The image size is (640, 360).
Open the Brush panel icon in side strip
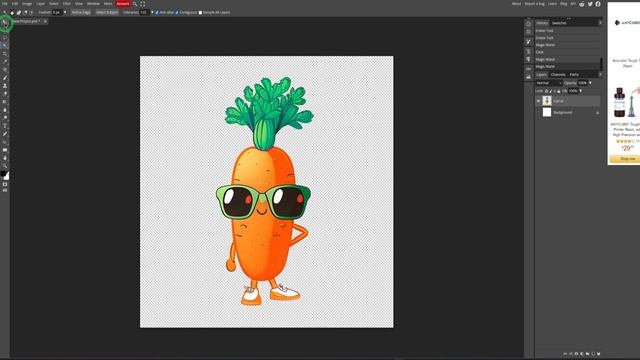point(528,41)
